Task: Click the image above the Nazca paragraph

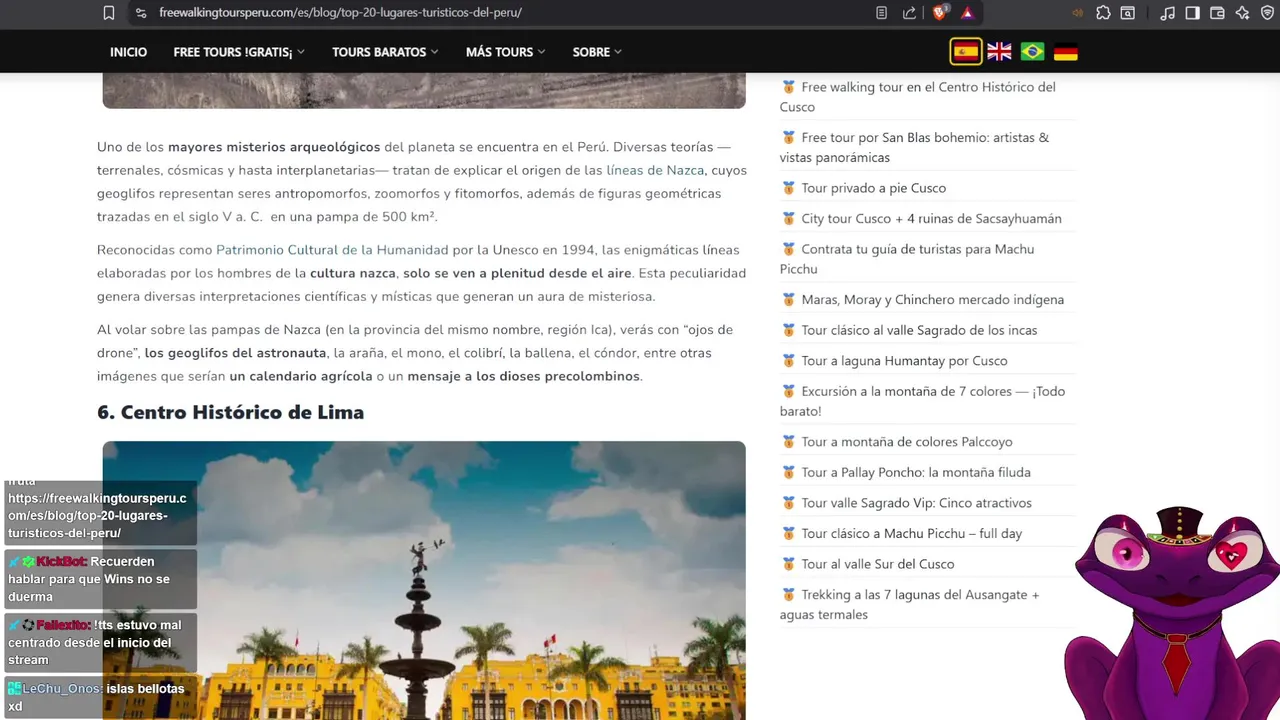Action: (424, 90)
